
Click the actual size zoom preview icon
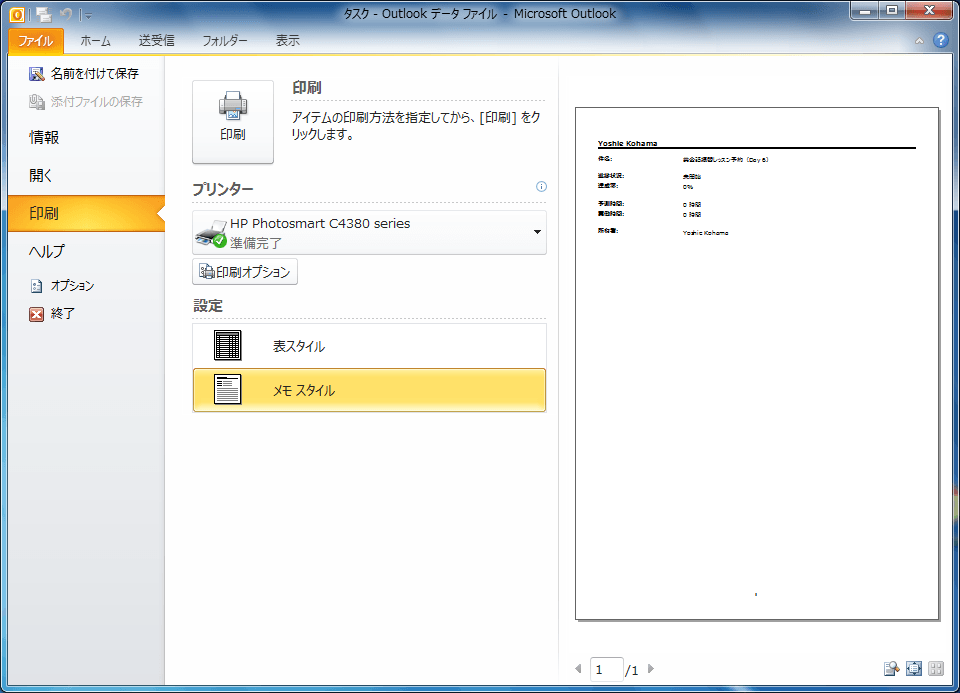click(891, 669)
